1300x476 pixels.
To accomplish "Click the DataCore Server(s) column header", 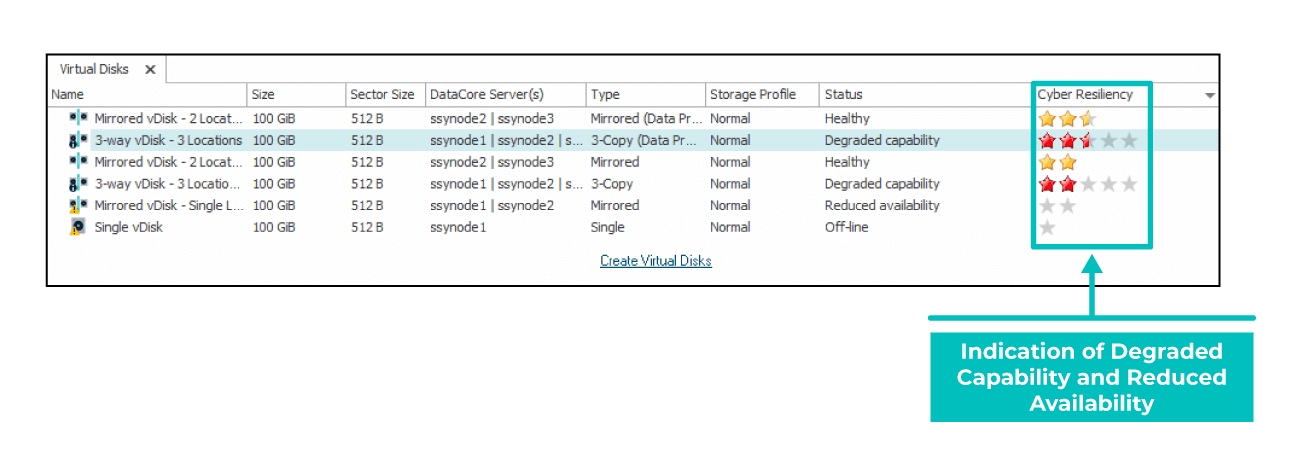I will click(487, 94).
